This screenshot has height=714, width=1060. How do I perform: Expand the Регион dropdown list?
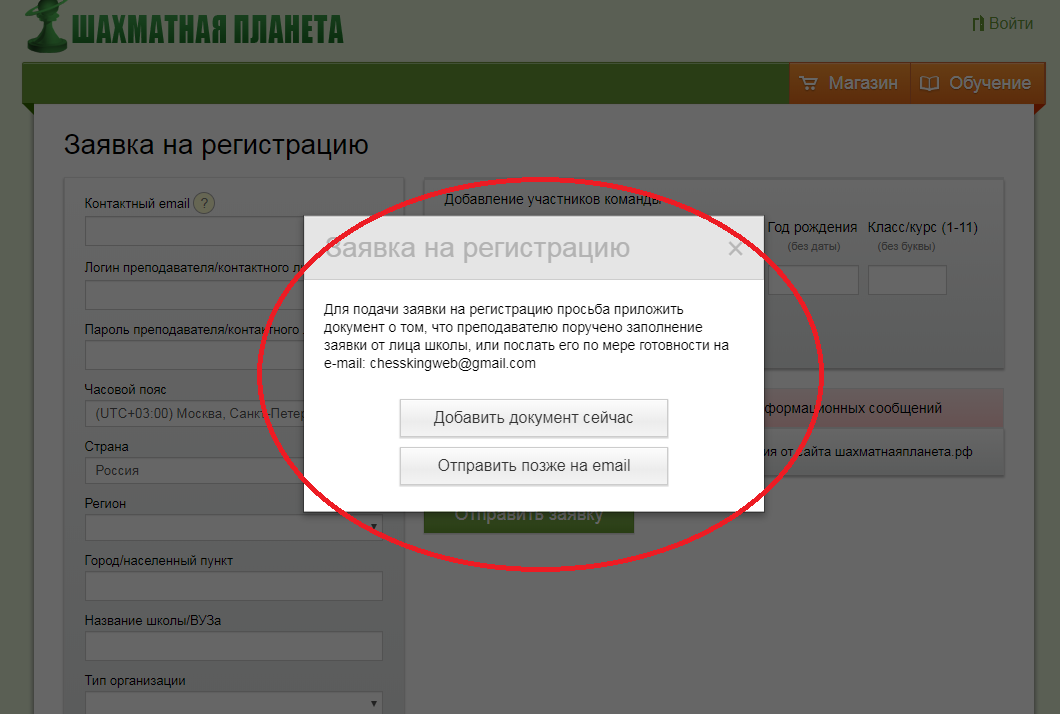click(x=233, y=527)
